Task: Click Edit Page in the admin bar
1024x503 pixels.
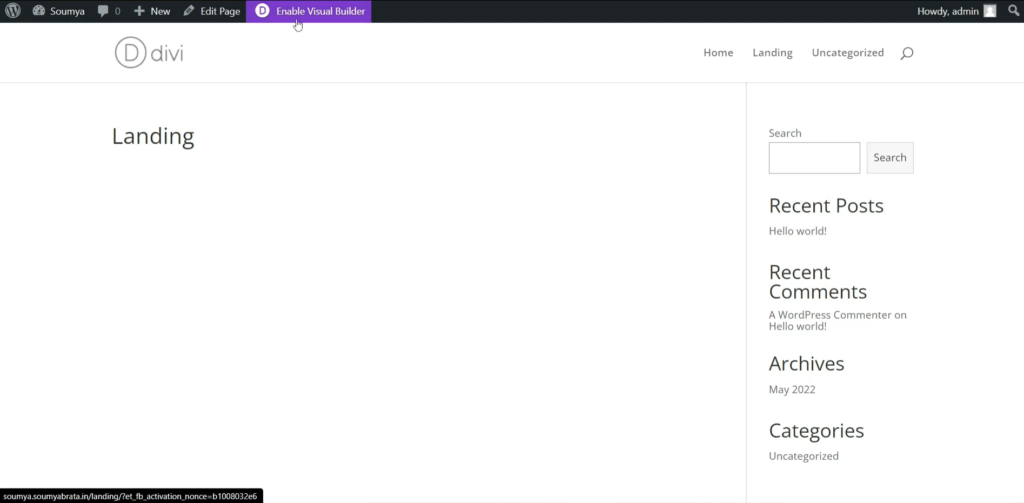Action: coord(212,11)
